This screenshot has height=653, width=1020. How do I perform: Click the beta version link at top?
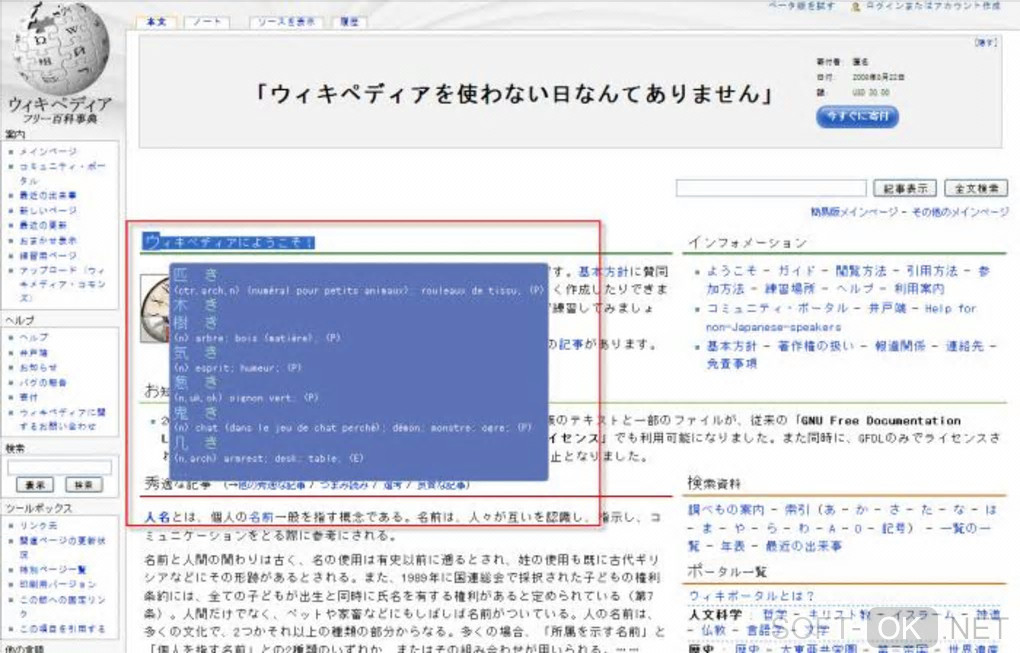point(801,6)
